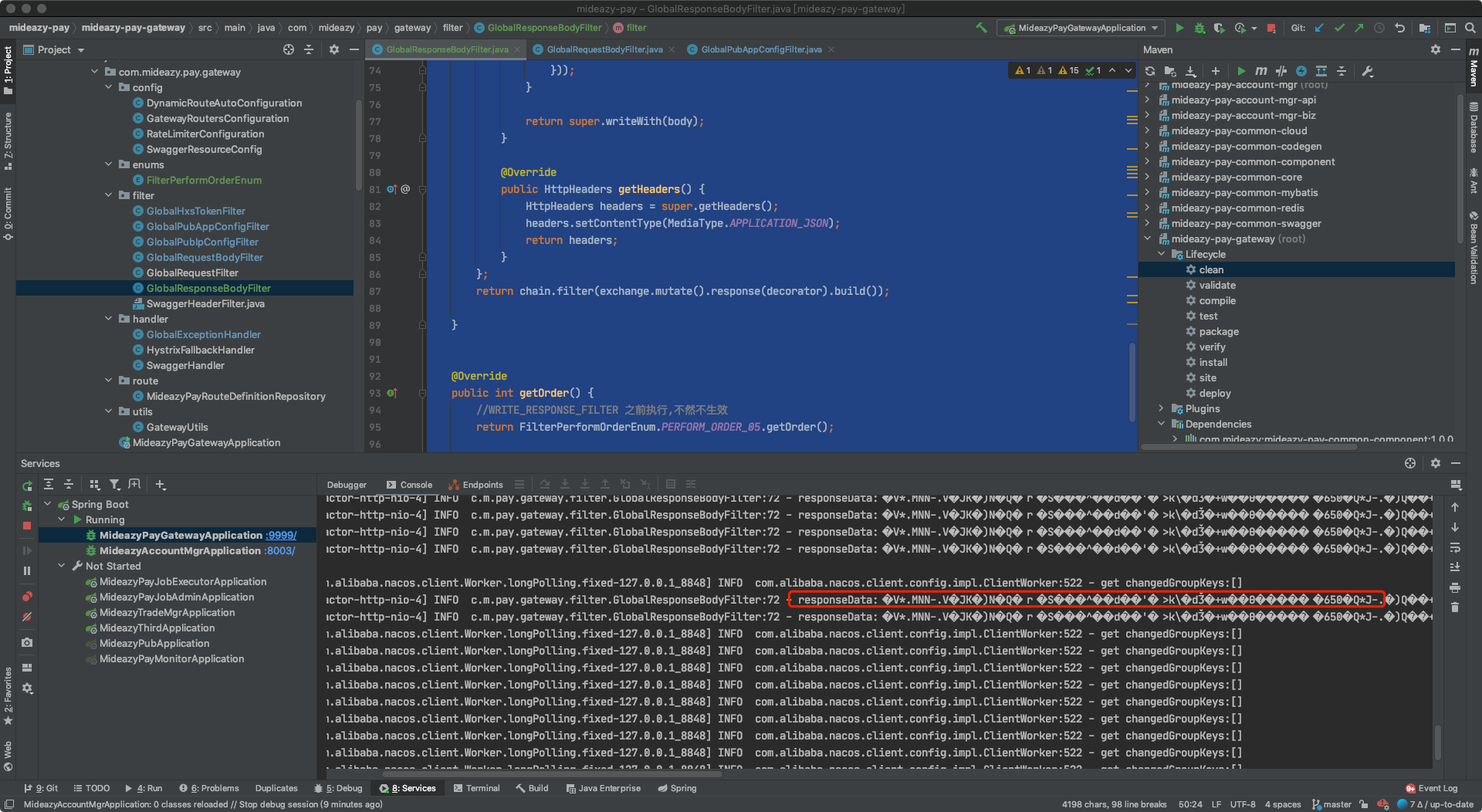The width and height of the screenshot is (1482, 812).
Task: Toggle the Commit tool window on the left edge
Action: point(8,214)
